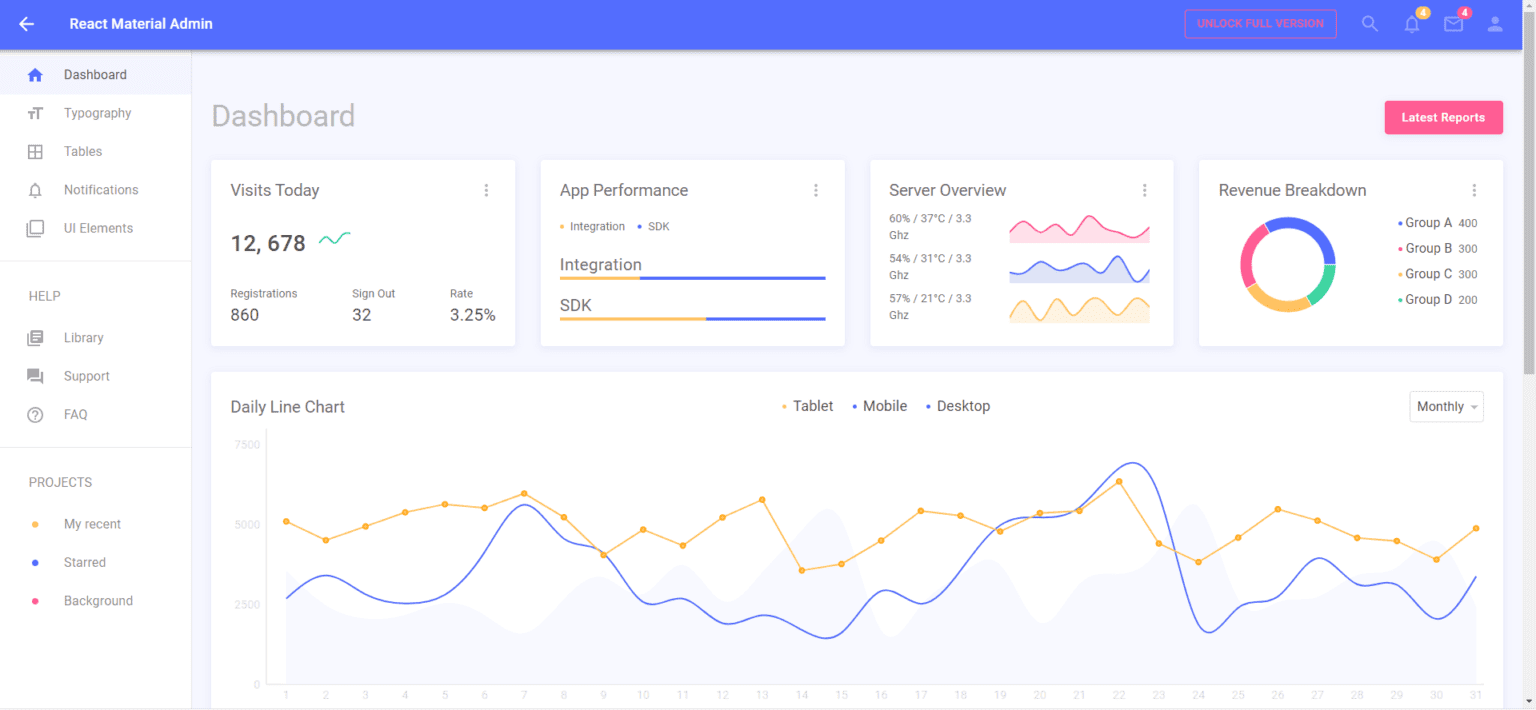Image resolution: width=1536 pixels, height=710 pixels.
Task: Open the user profile avatar icon
Action: pyautogui.click(x=1495, y=23)
